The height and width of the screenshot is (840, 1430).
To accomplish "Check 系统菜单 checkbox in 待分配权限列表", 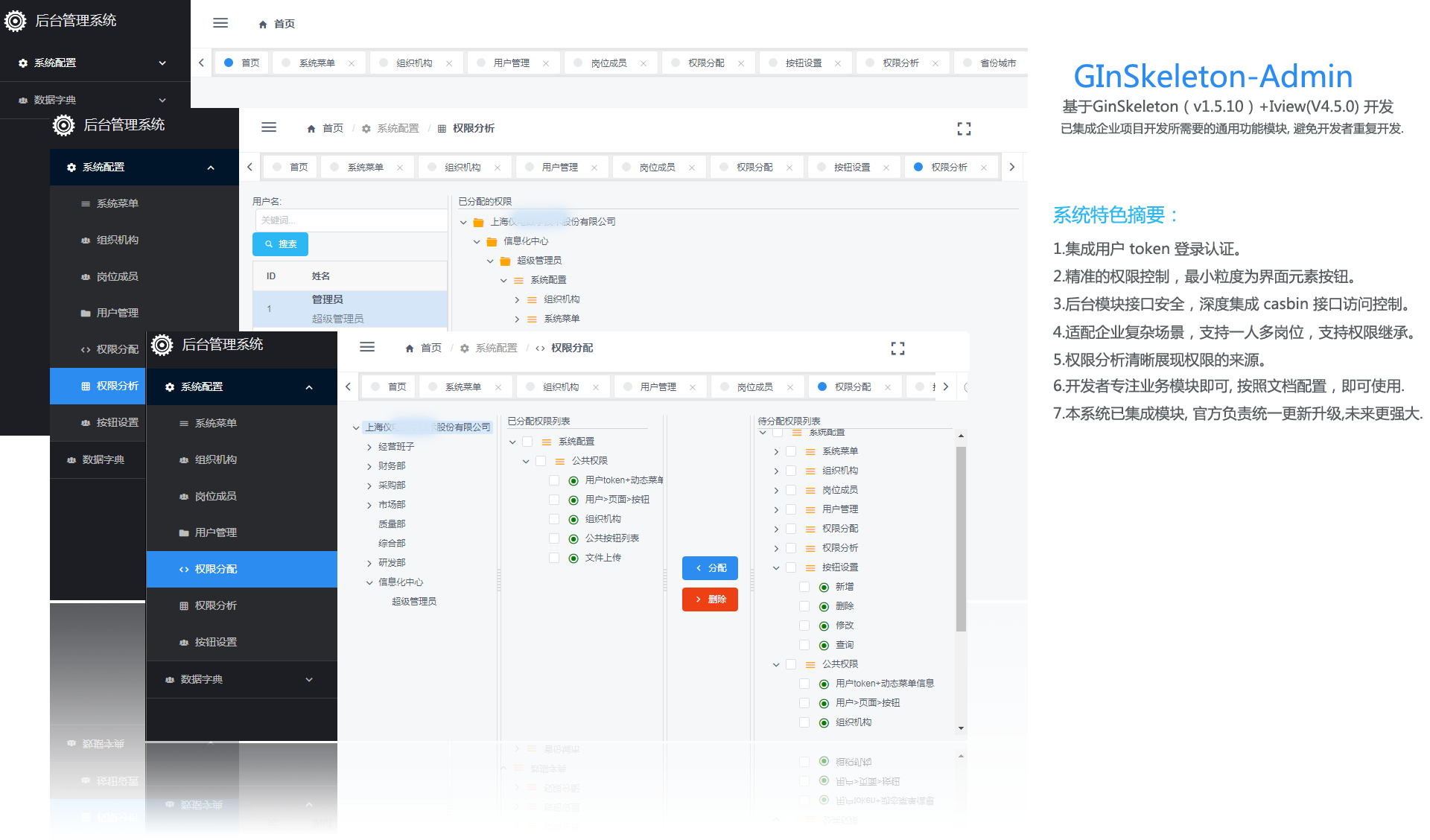I will (x=791, y=451).
